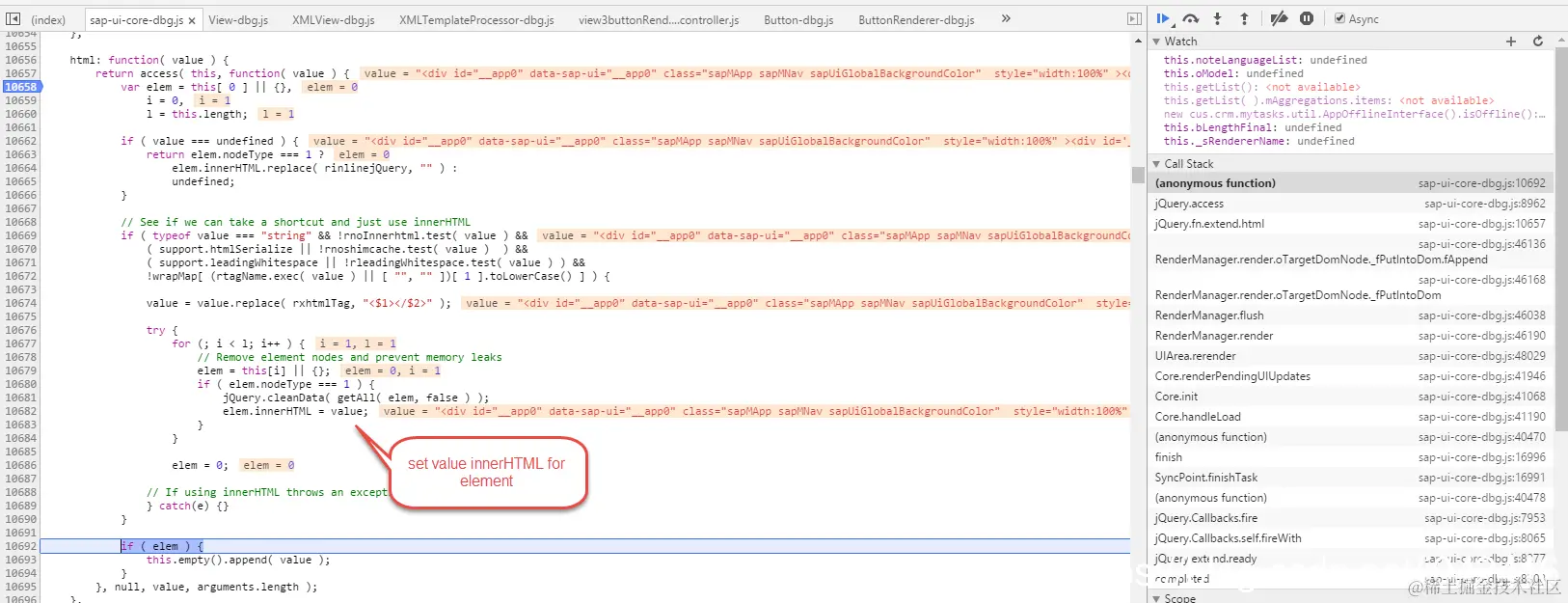
Task: Select the jQuery.access stack frame
Action: pos(1350,204)
